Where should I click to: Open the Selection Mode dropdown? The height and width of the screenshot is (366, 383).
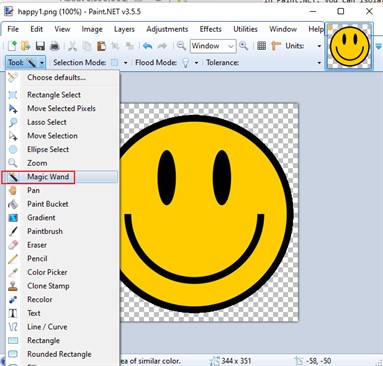[126, 63]
